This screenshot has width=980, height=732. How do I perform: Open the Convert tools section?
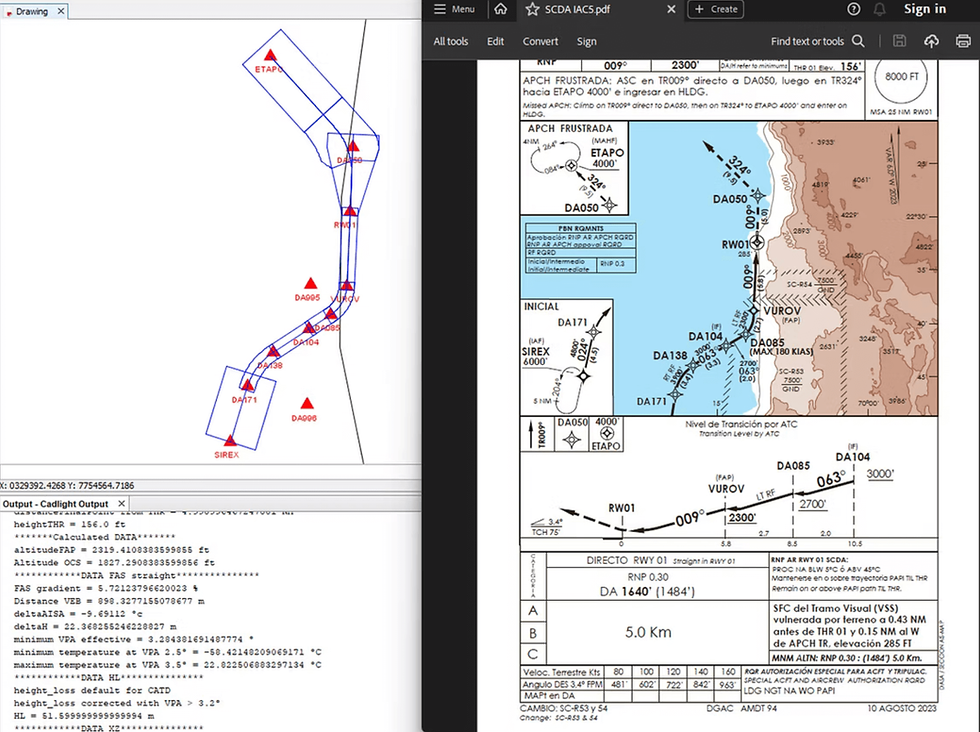tap(540, 41)
